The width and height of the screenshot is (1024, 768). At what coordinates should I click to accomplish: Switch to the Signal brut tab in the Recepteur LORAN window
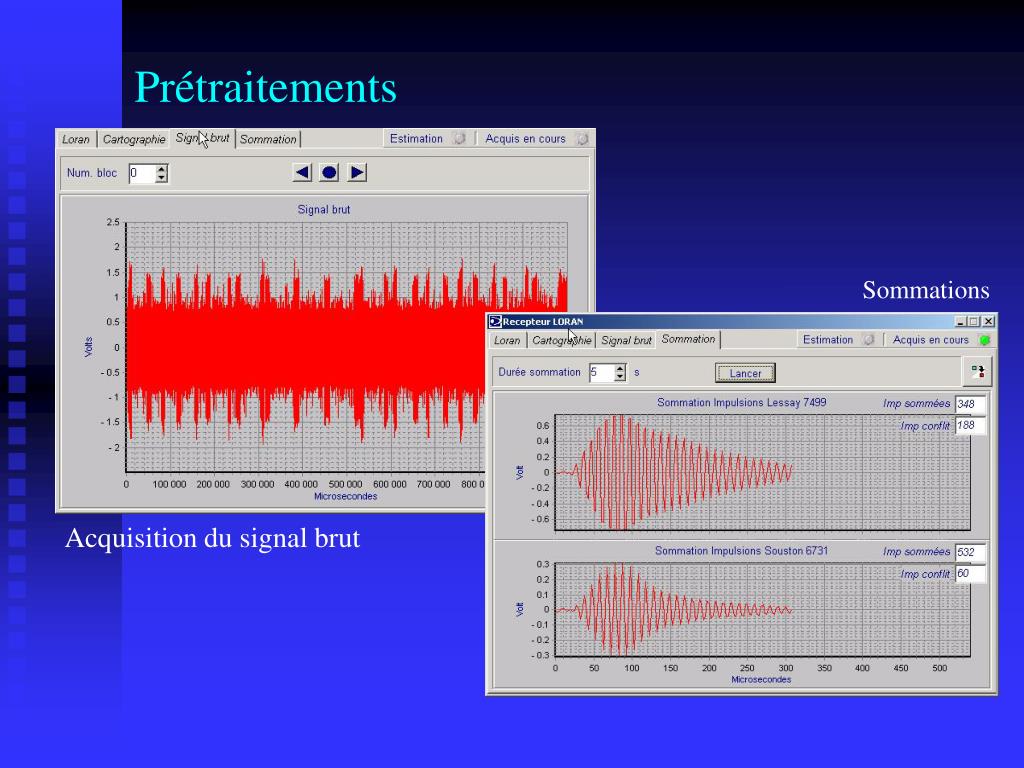(626, 340)
